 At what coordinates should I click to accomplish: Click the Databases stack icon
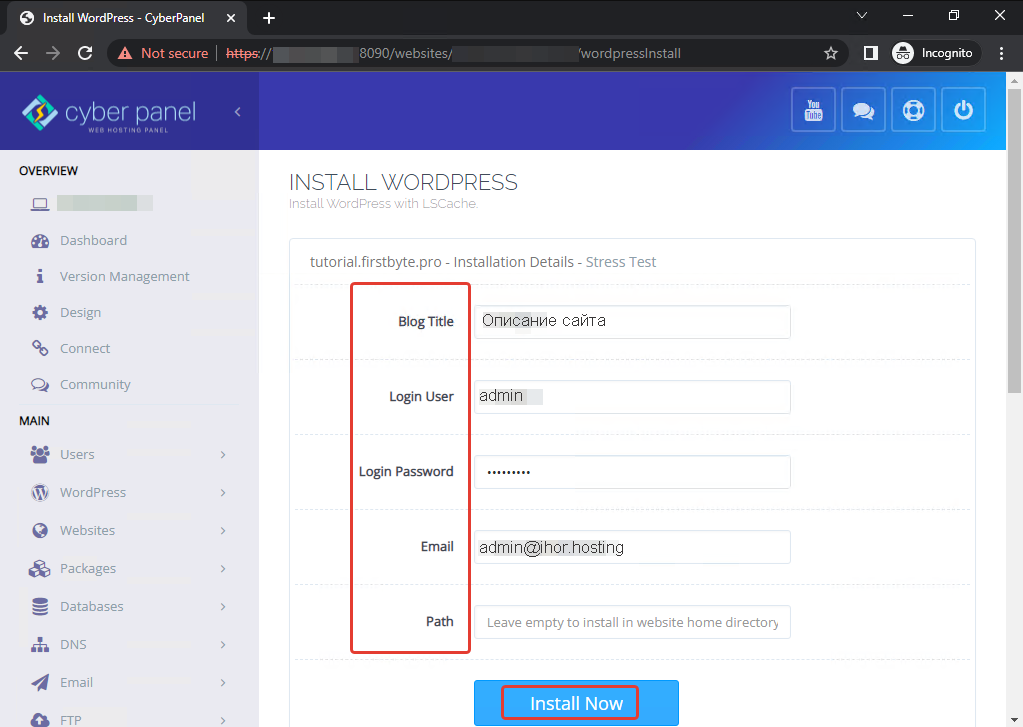pos(40,606)
